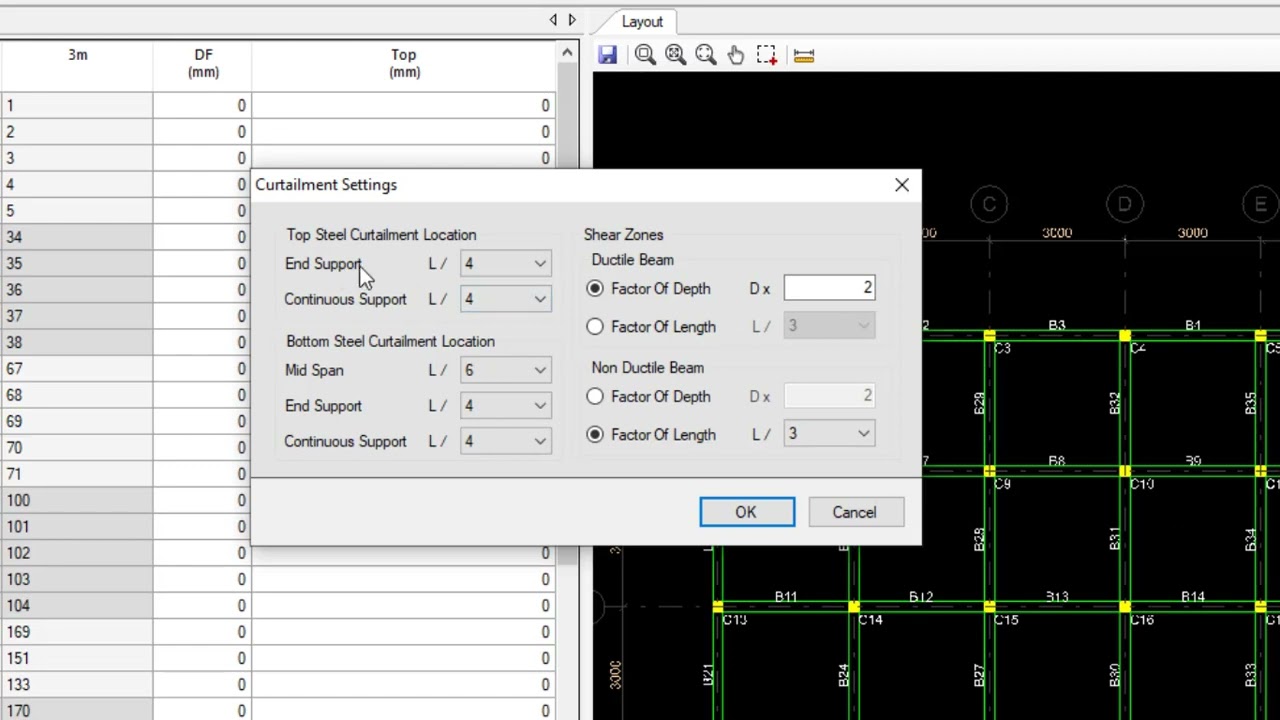1280x720 pixels.
Task: Click Ductile Beam D x input field
Action: click(x=829, y=288)
